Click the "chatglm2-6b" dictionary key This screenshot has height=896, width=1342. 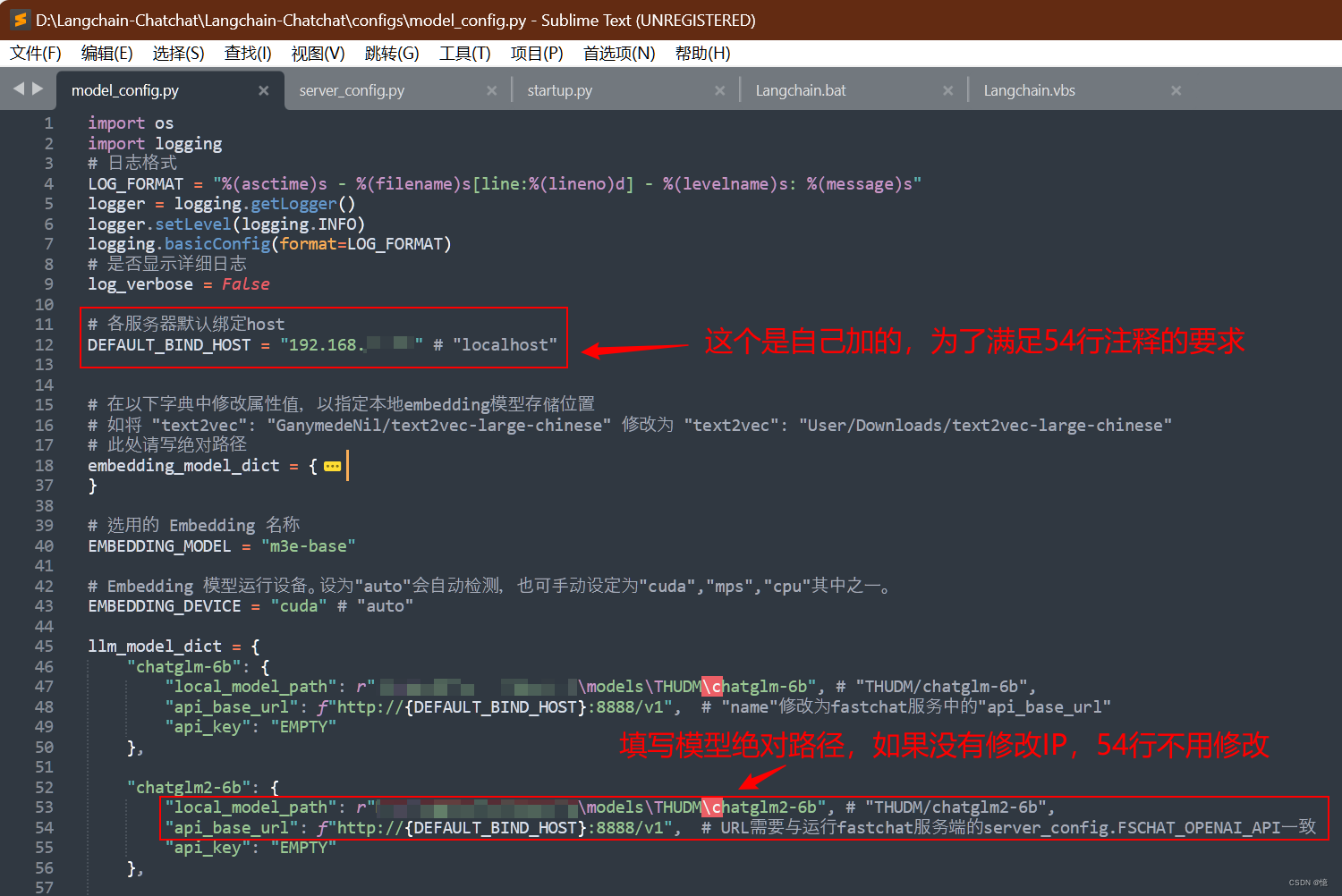point(189,788)
